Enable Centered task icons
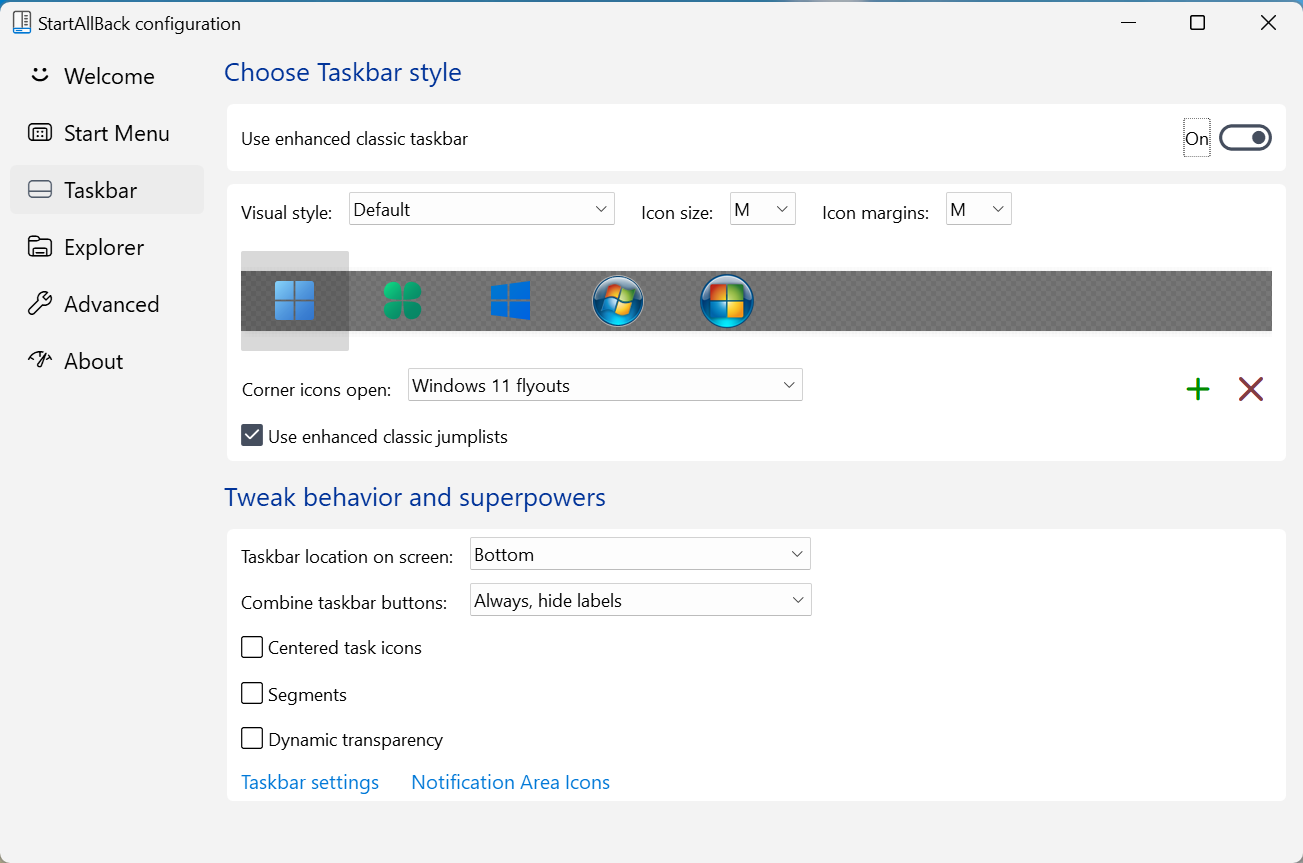Image resolution: width=1303 pixels, height=863 pixels. [x=252, y=647]
